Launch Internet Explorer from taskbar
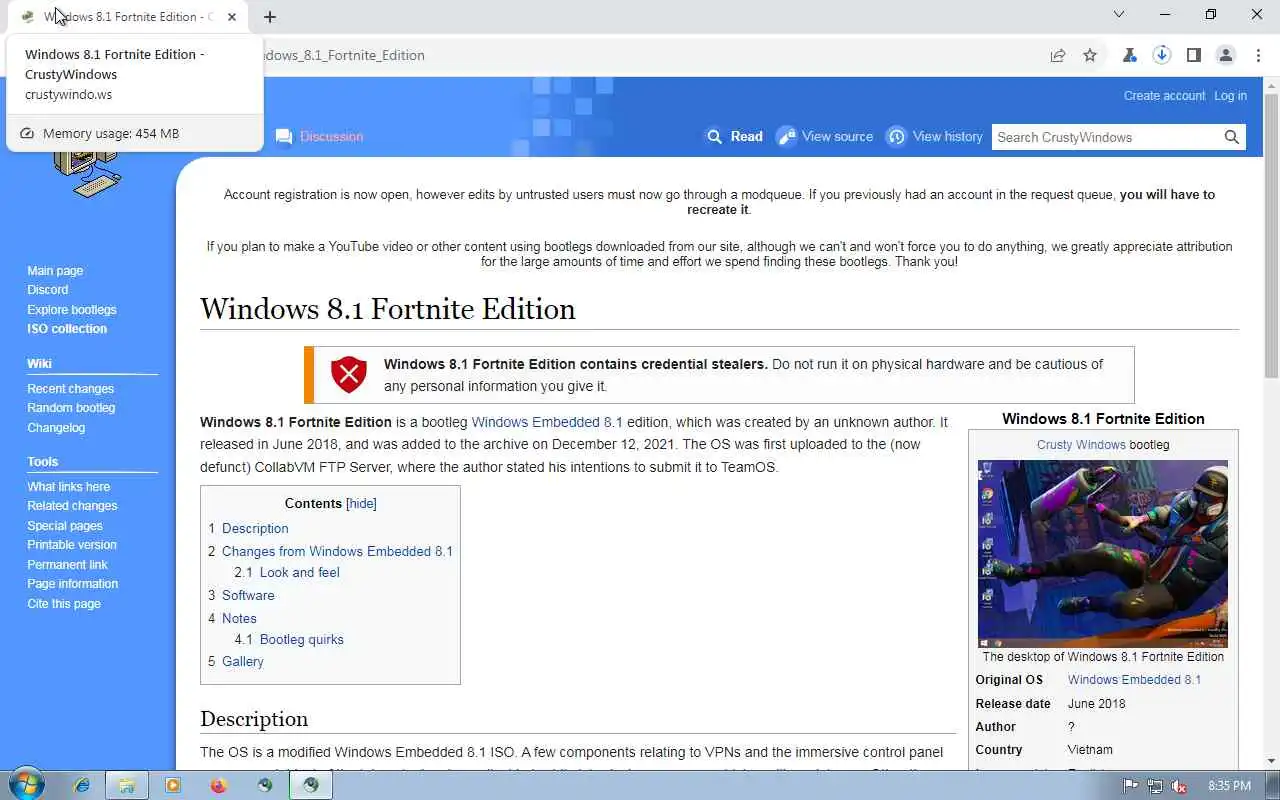The width and height of the screenshot is (1280, 800). click(x=82, y=786)
